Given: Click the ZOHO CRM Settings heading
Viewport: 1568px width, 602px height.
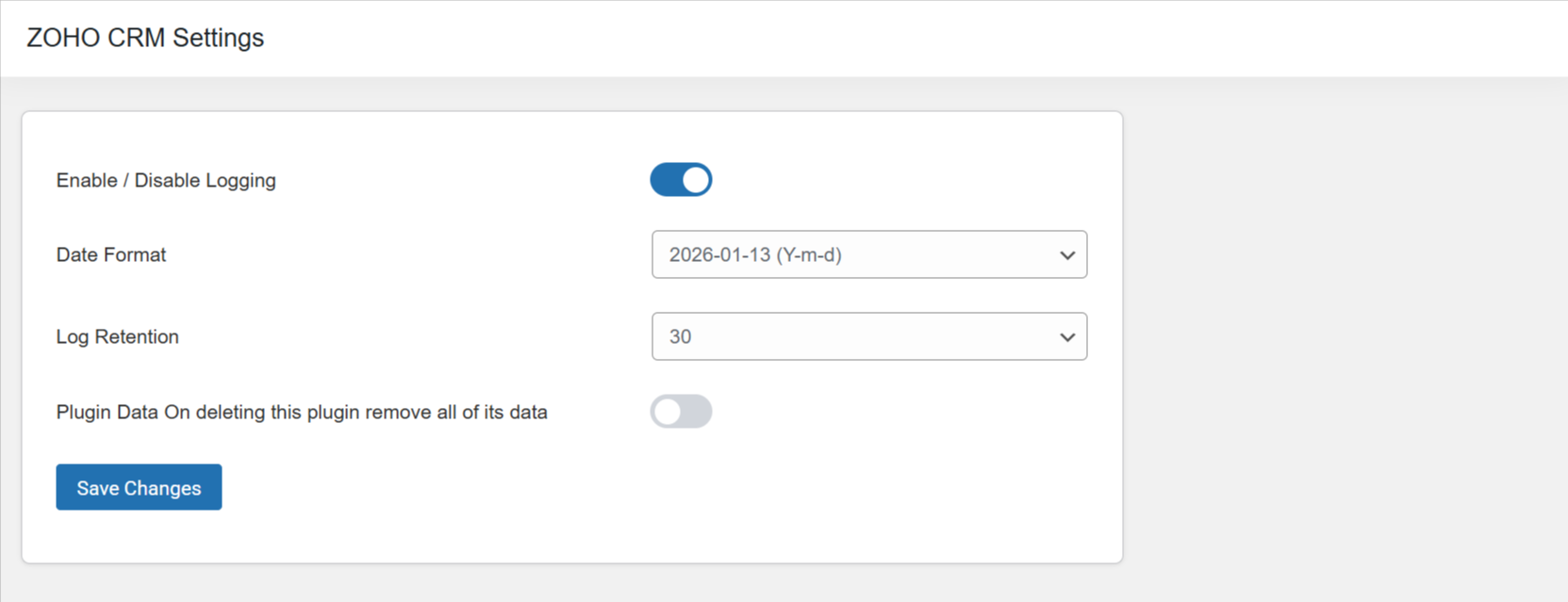Looking at the screenshot, I should tap(145, 38).
